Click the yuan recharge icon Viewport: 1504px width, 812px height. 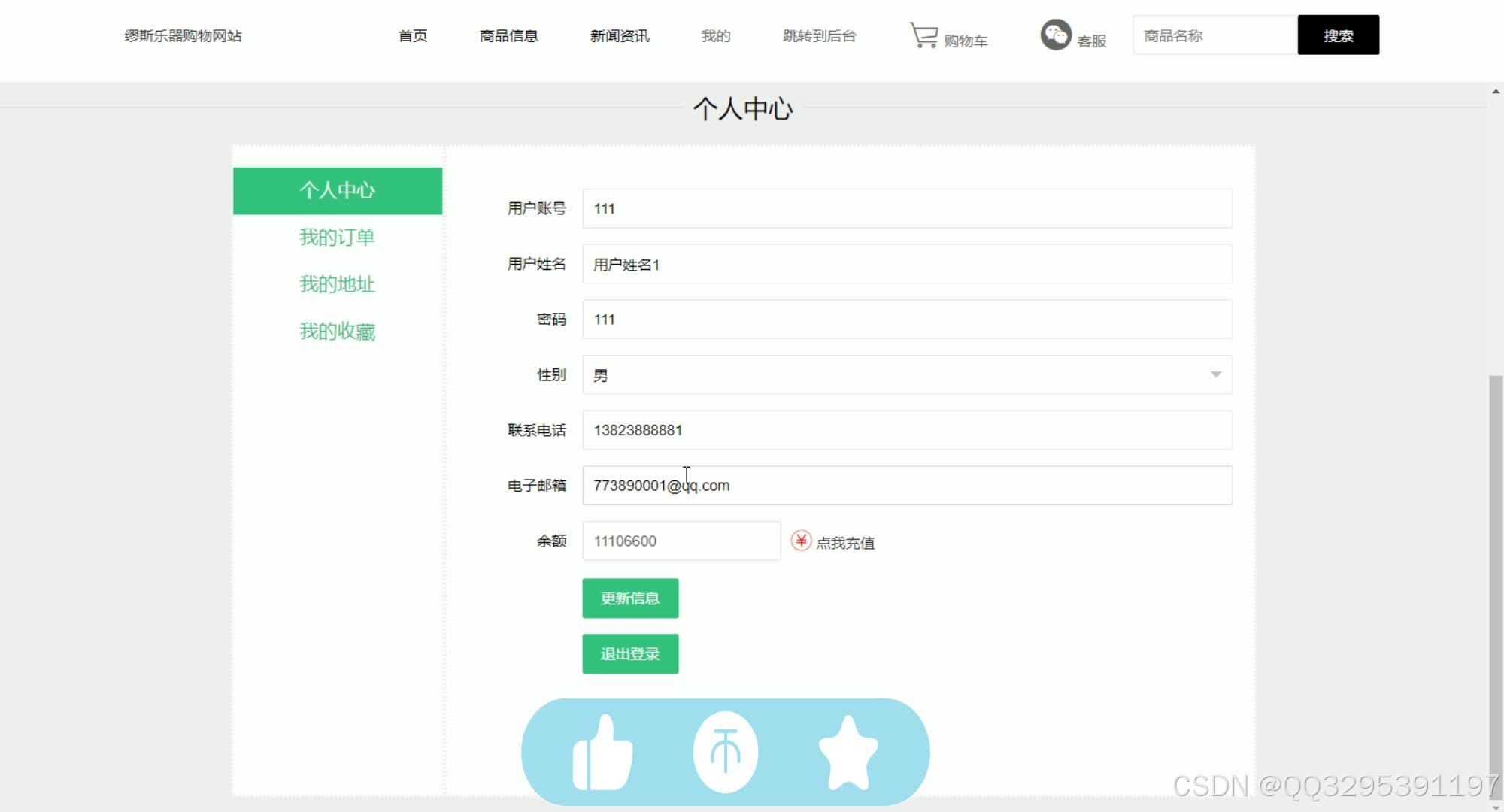[801, 541]
